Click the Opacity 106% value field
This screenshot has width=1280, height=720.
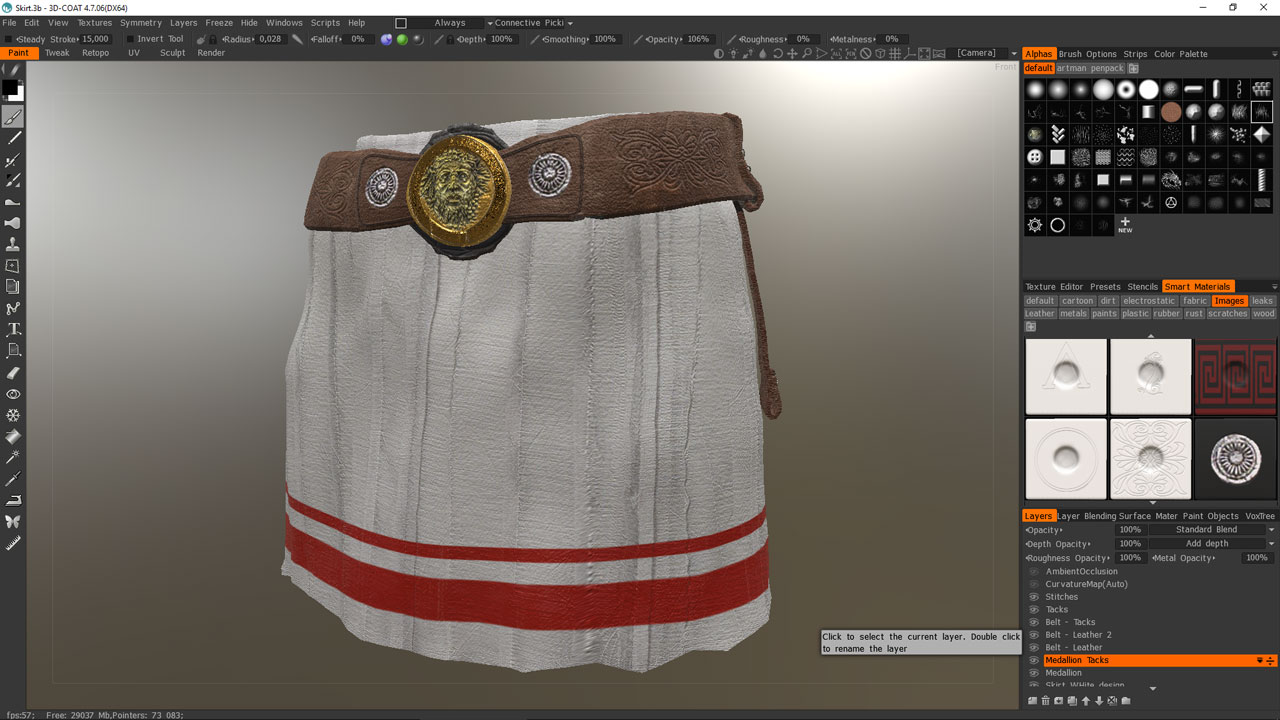click(x=698, y=39)
